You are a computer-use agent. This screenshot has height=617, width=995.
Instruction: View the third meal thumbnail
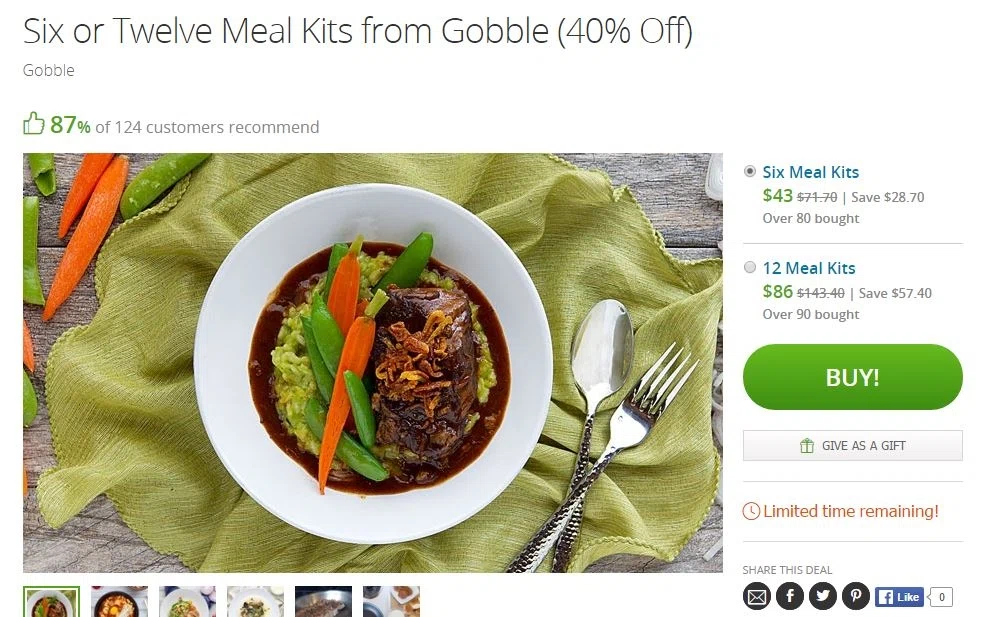187,602
